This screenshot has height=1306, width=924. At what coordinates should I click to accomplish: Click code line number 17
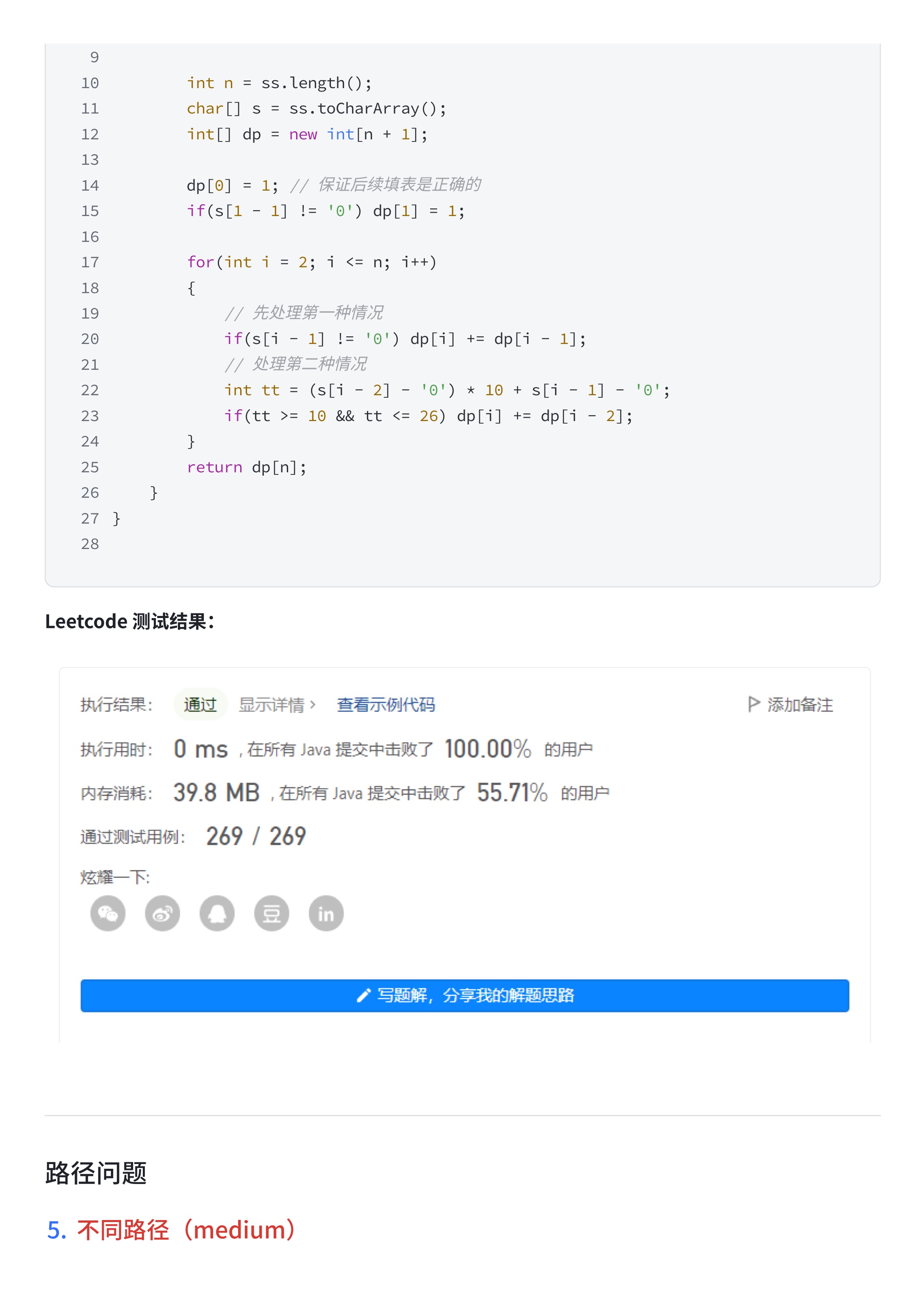pyautogui.click(x=90, y=262)
